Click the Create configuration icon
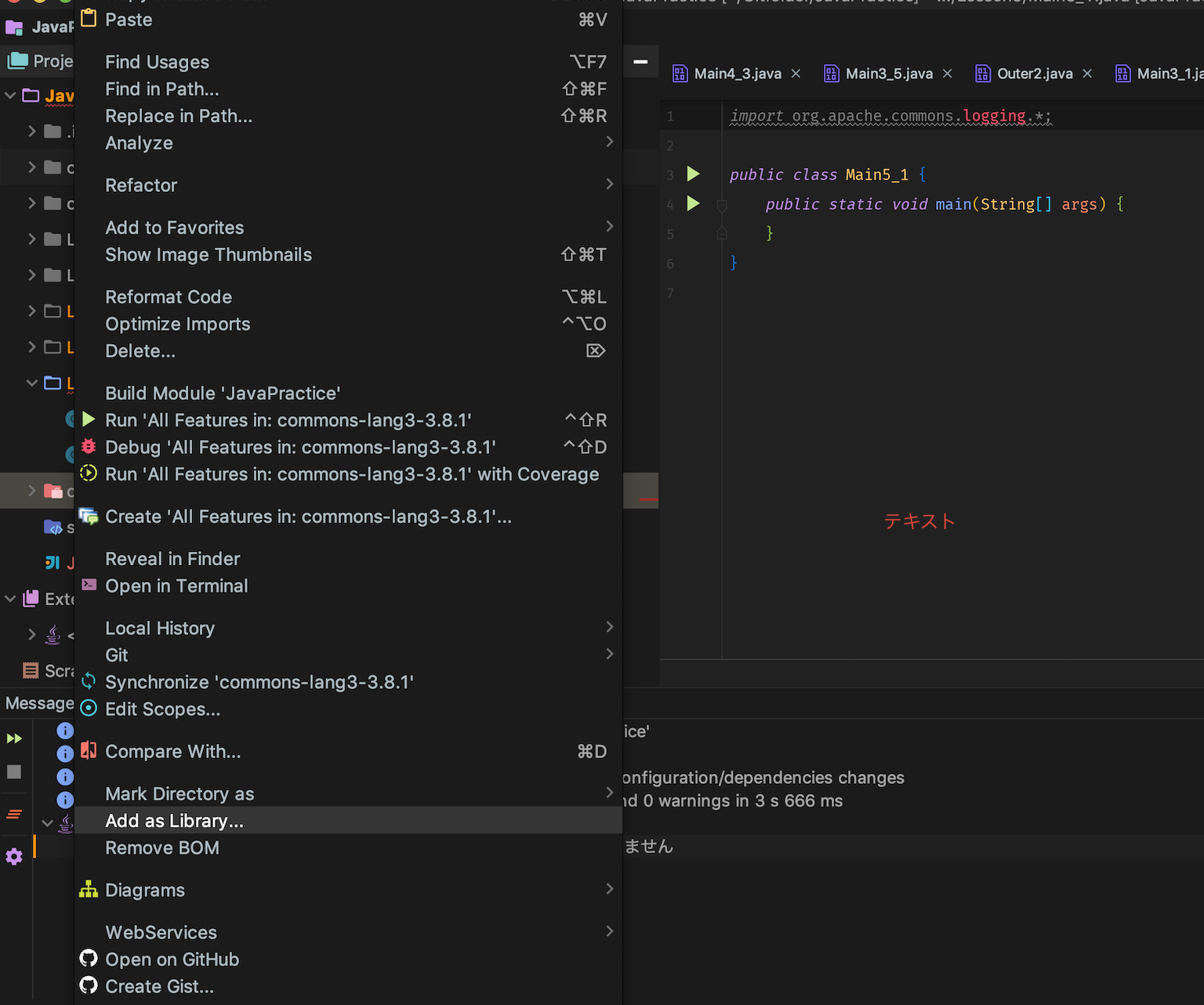The image size is (1204, 1005). click(89, 516)
